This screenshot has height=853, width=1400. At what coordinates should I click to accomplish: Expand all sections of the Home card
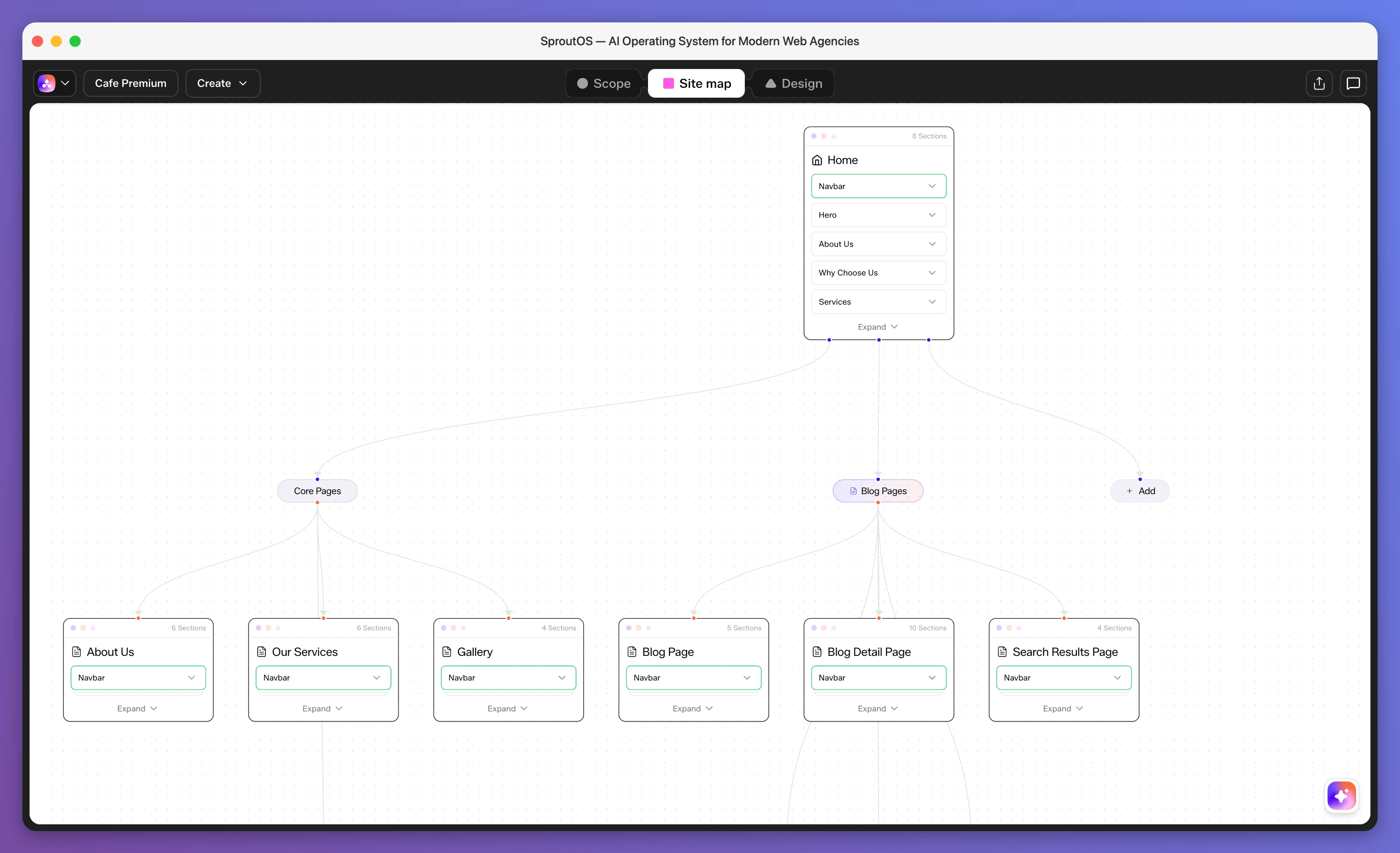(x=878, y=327)
